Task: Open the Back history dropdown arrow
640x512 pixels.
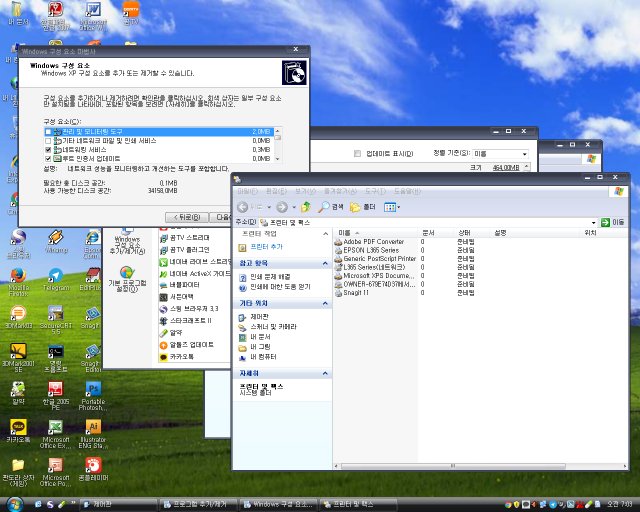Action: (269, 207)
